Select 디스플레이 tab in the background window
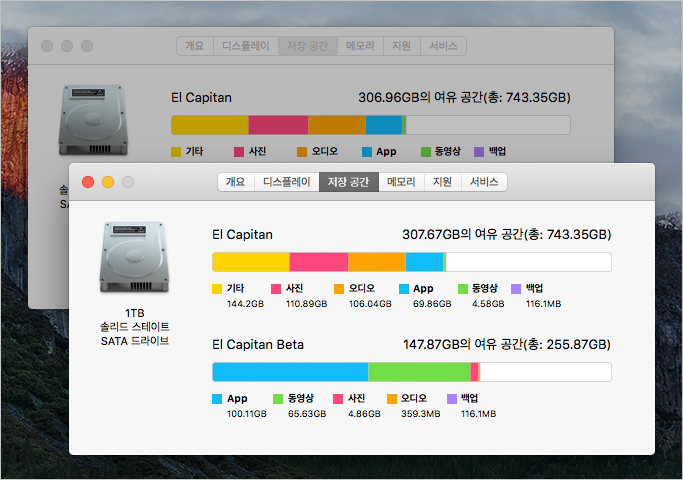 click(x=246, y=46)
